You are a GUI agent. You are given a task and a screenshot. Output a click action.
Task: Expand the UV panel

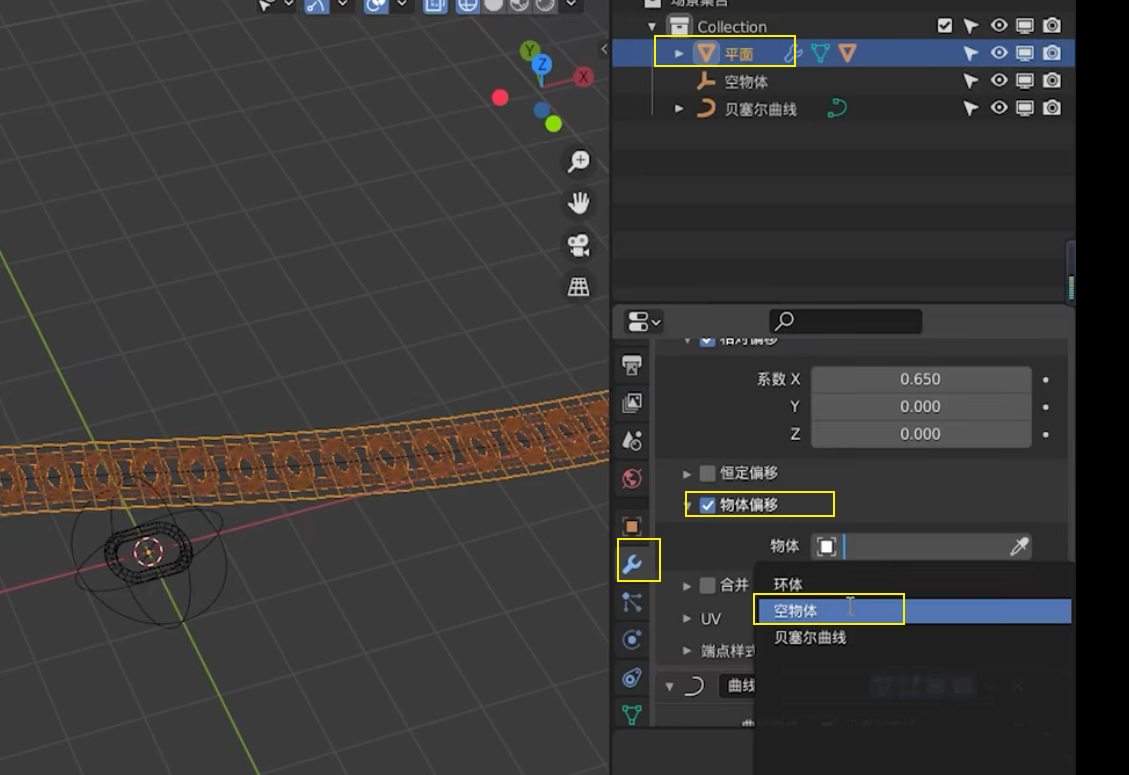pos(687,618)
